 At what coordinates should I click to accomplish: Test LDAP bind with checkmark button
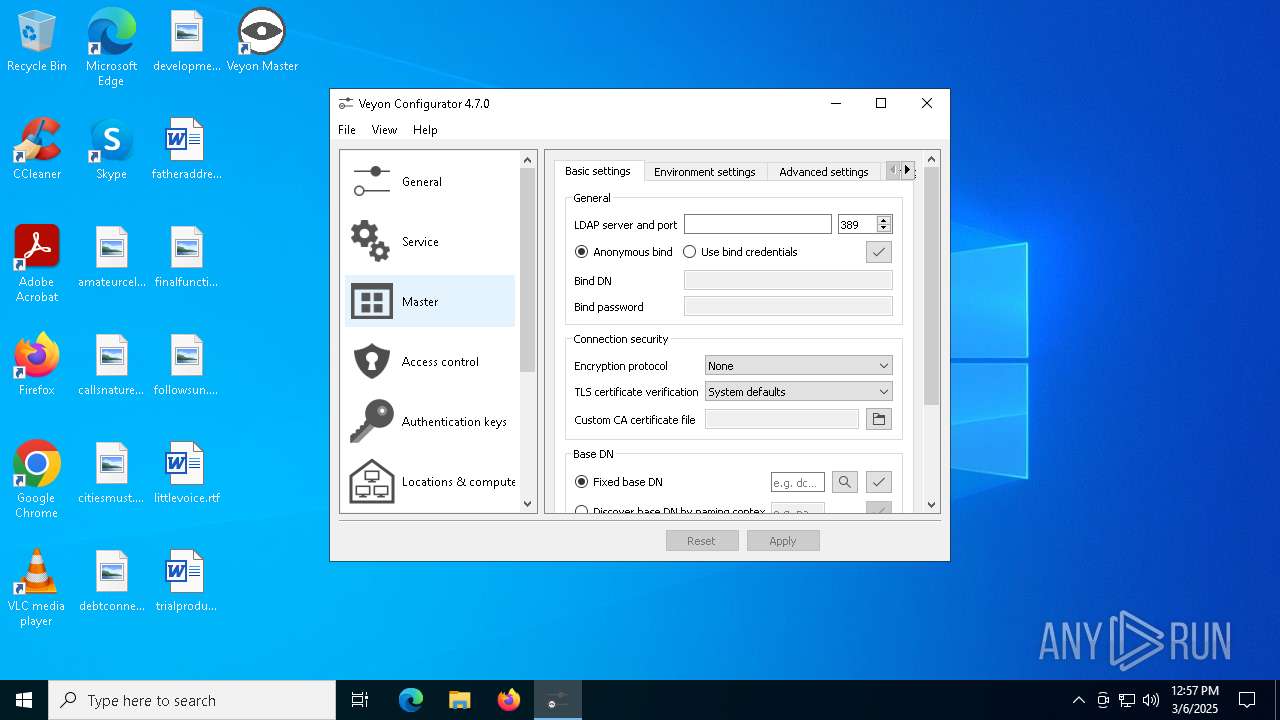tap(879, 252)
